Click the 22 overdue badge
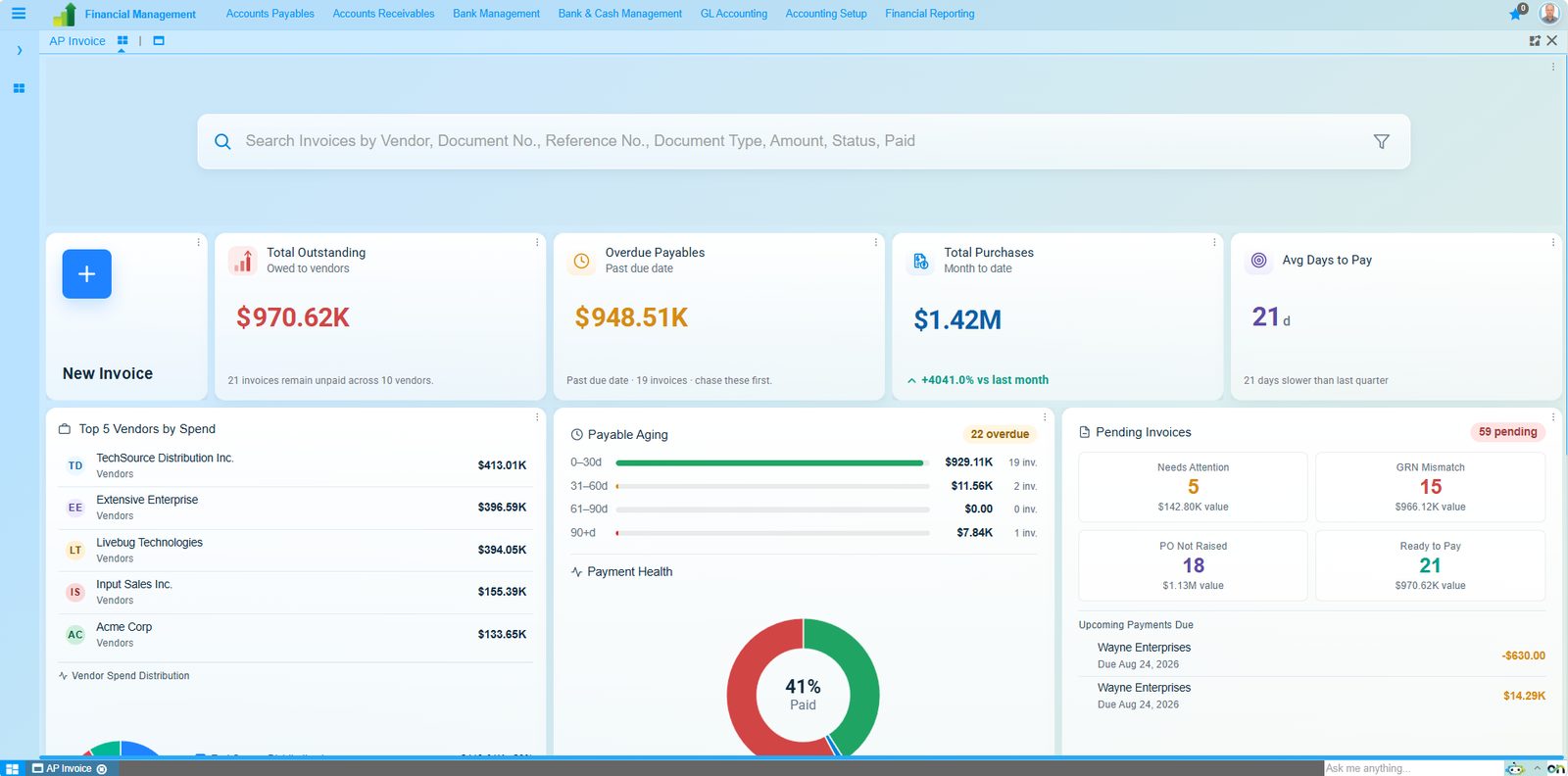Screen dimensions: 1568x776 [x=1000, y=434]
